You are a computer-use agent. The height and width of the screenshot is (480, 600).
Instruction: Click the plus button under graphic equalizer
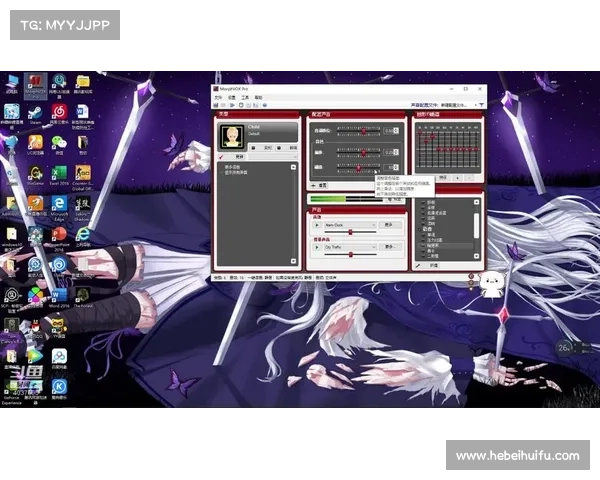point(457,178)
